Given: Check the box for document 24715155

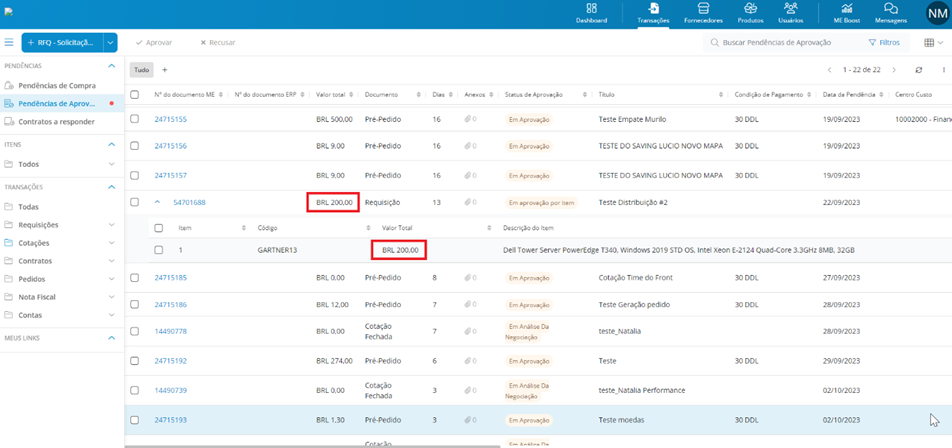Looking at the screenshot, I should click(x=135, y=119).
